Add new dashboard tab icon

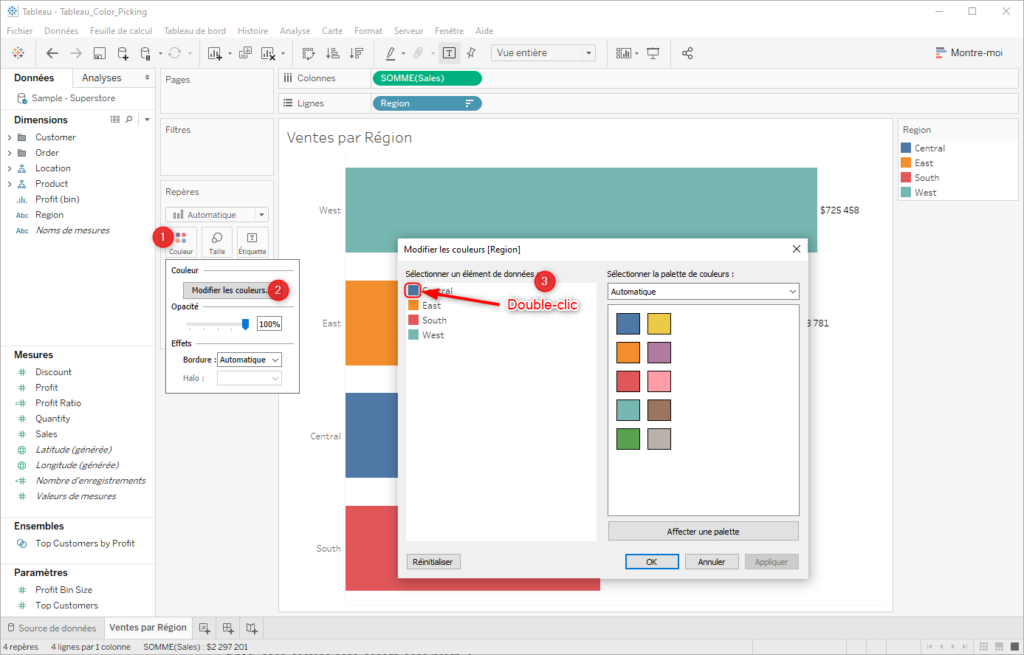pos(228,628)
